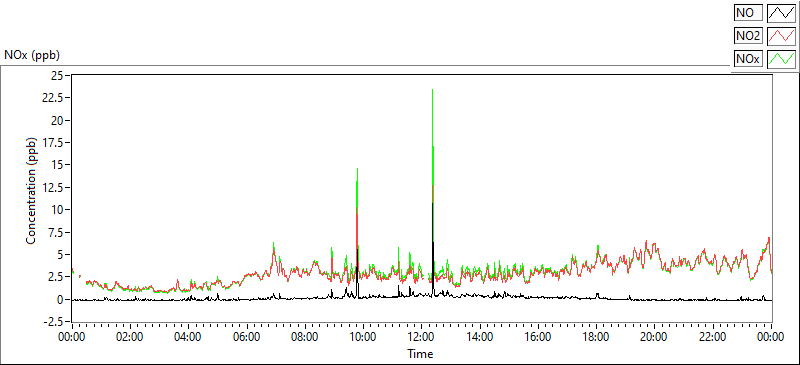The image size is (800, 365).
Task: Click the 20:00 x-axis tick label
Action: tap(654, 336)
